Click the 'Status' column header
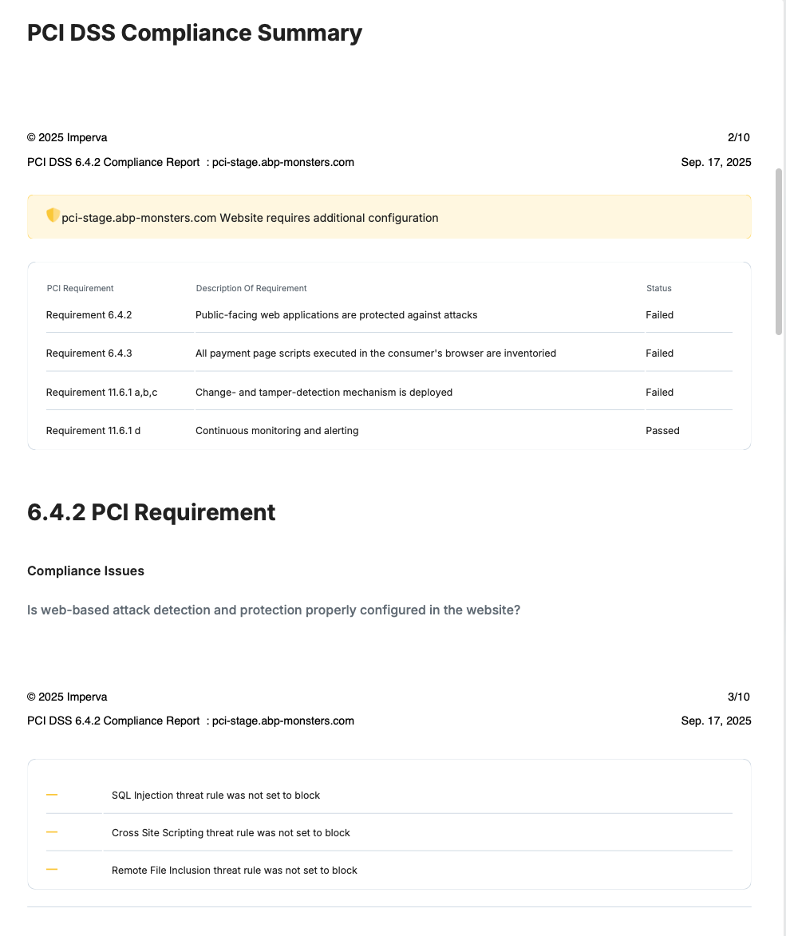The image size is (786, 936). (659, 288)
